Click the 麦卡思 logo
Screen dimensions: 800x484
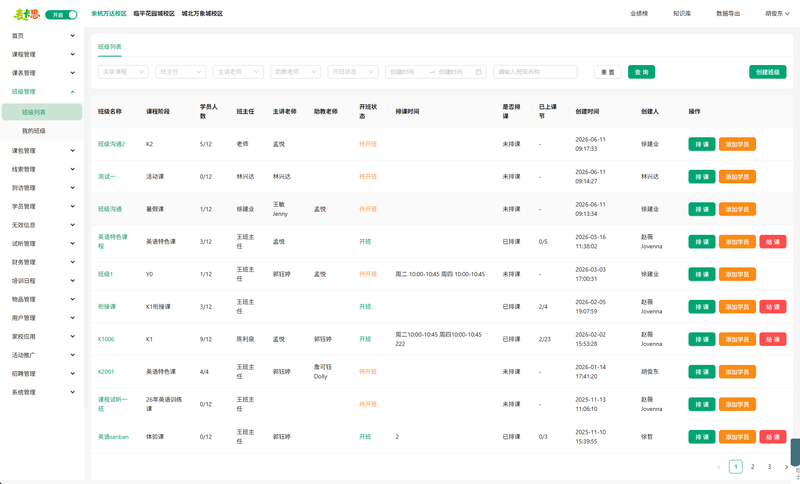click(x=27, y=14)
